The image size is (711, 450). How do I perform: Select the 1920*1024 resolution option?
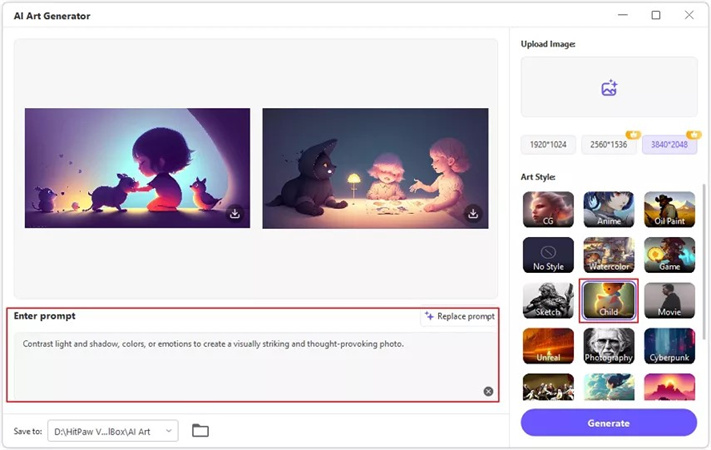click(548, 145)
